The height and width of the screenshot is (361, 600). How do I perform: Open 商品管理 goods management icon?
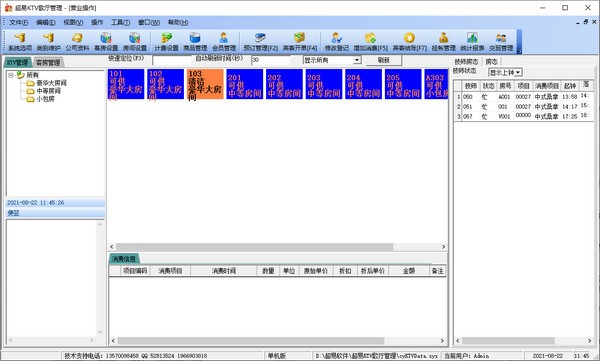[x=195, y=42]
